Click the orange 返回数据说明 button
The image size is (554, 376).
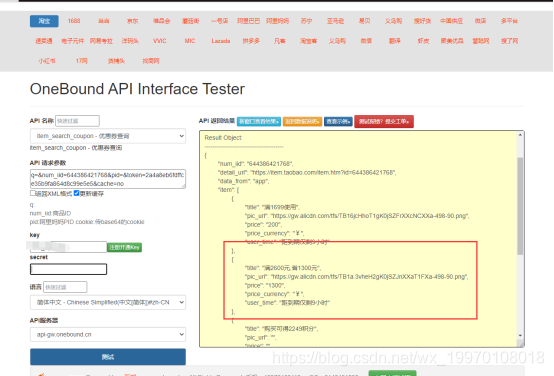click(302, 122)
